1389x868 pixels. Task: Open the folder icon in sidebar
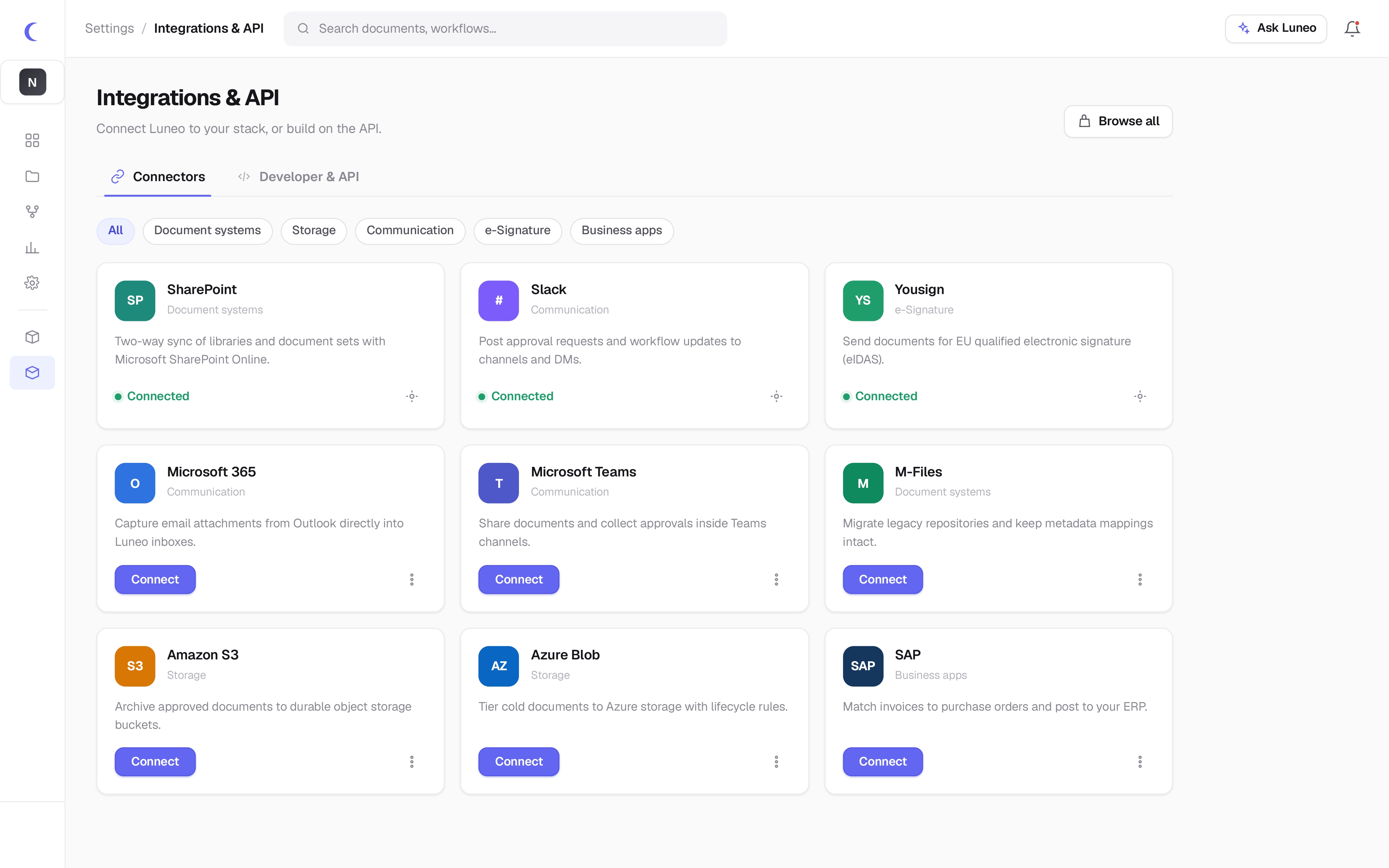(x=32, y=176)
